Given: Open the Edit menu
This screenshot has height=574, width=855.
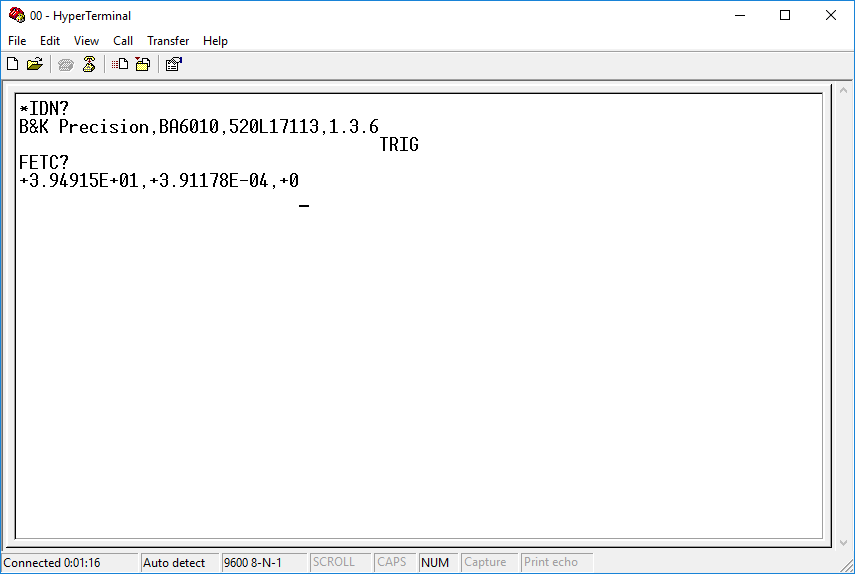Looking at the screenshot, I should (x=50, y=41).
